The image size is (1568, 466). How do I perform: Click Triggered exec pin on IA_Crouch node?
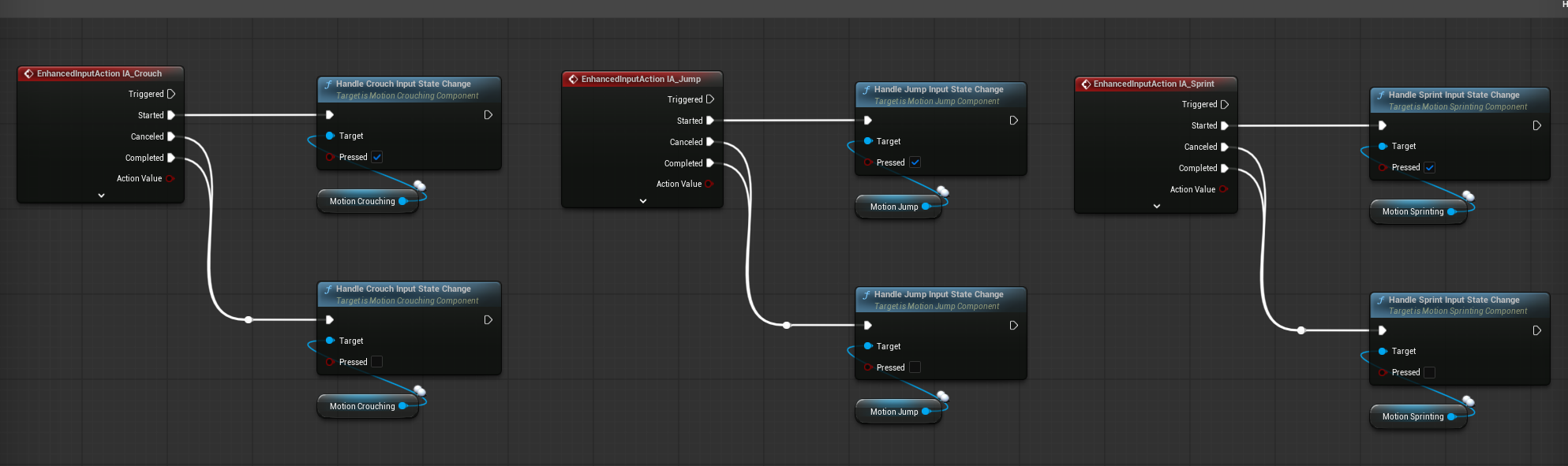[171, 94]
